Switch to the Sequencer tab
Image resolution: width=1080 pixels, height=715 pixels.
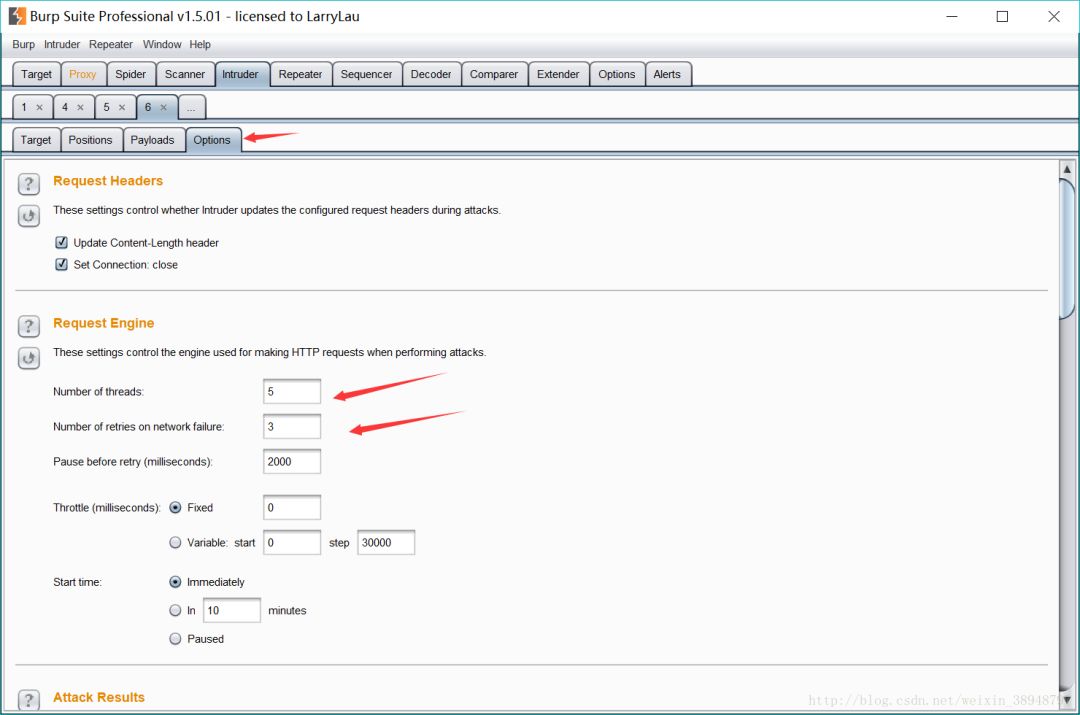(x=366, y=74)
